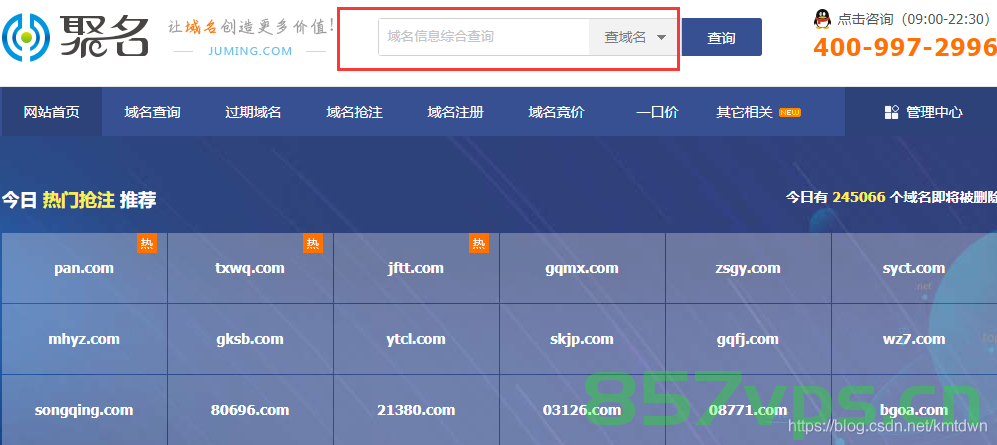Select domain txwq.com

(250, 268)
